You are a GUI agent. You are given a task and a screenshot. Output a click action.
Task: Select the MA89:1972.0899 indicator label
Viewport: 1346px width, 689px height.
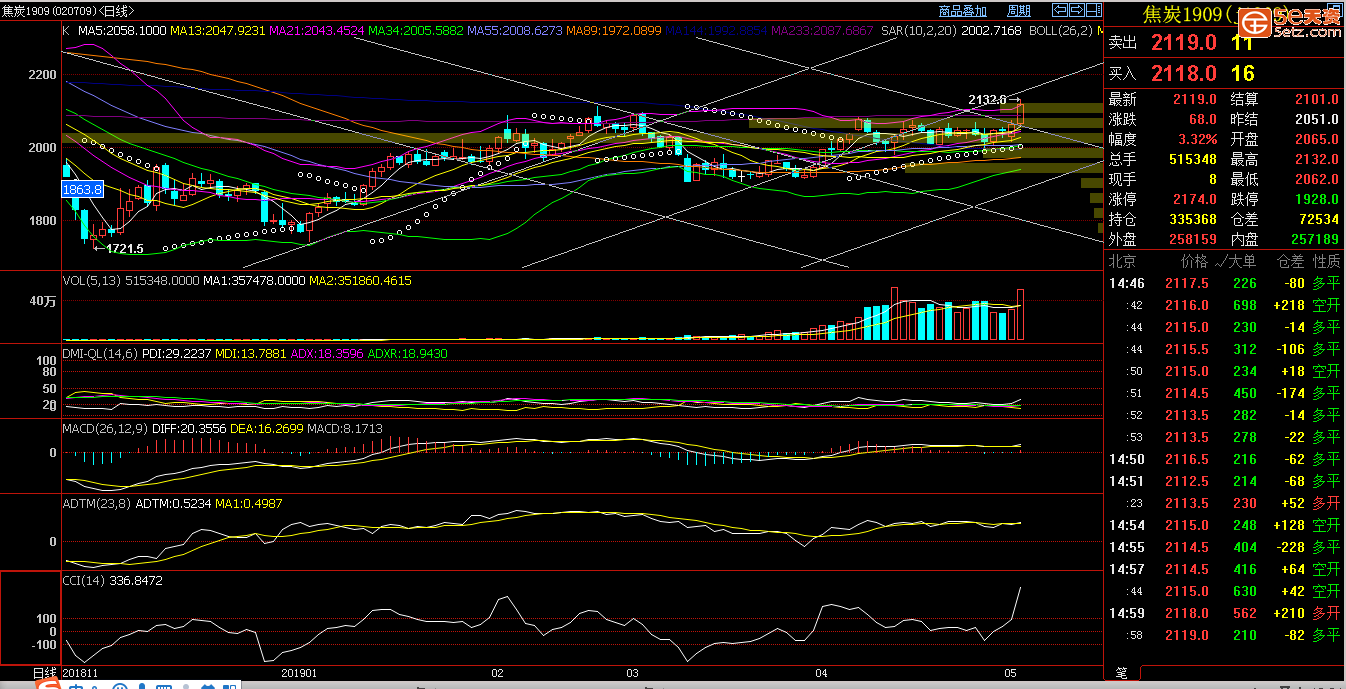(x=614, y=31)
